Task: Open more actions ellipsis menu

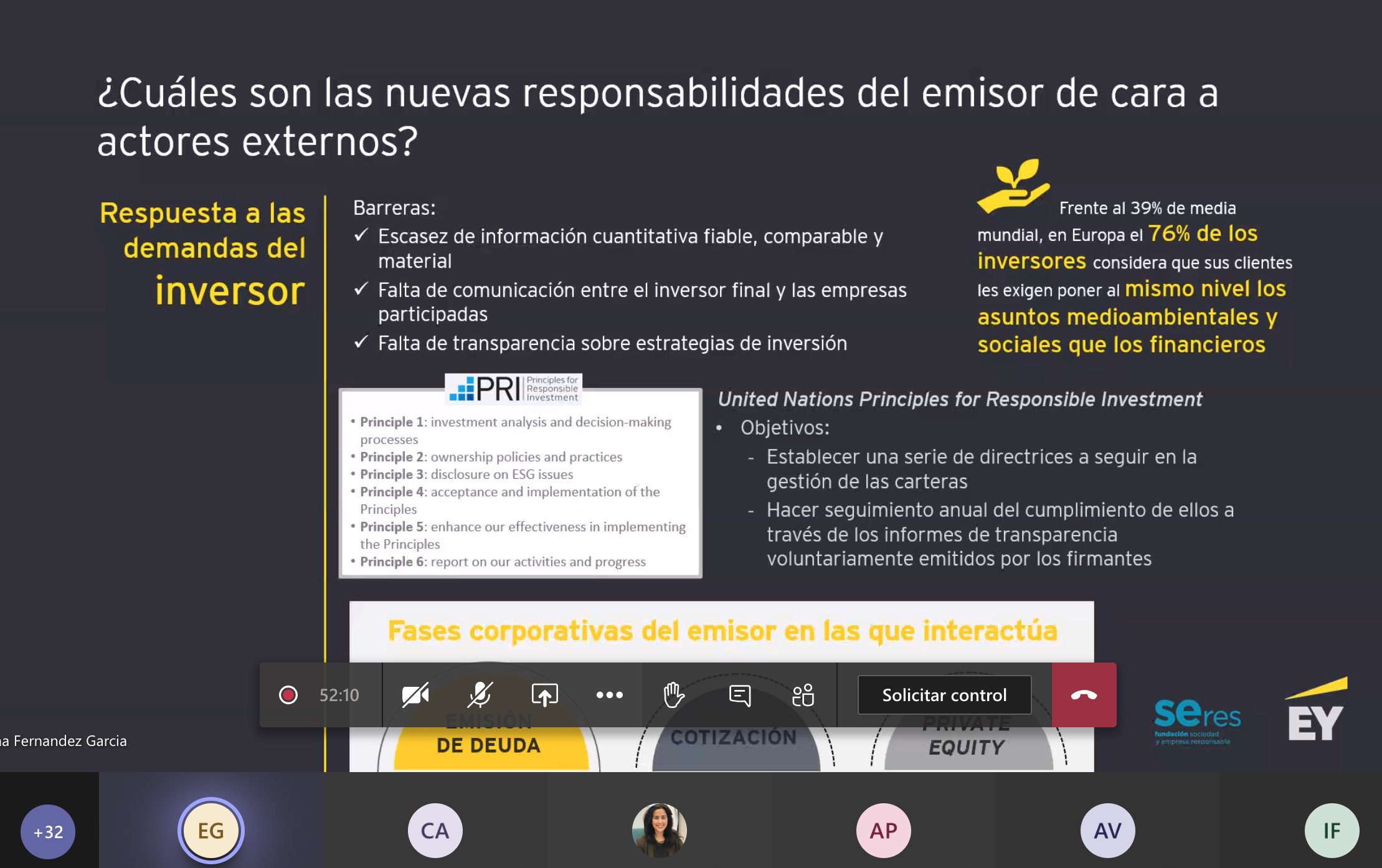Action: point(609,695)
